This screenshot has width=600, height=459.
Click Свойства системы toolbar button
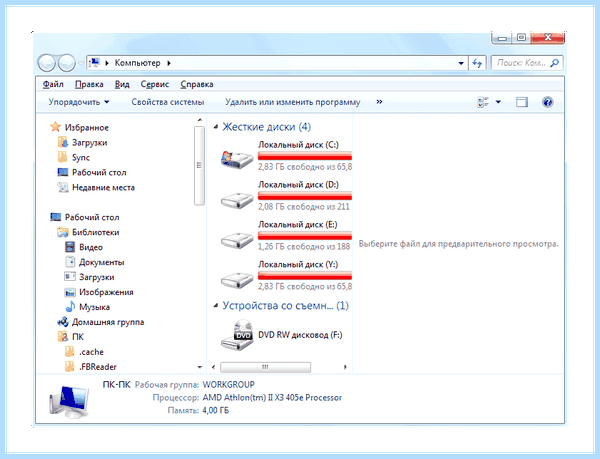[168, 102]
